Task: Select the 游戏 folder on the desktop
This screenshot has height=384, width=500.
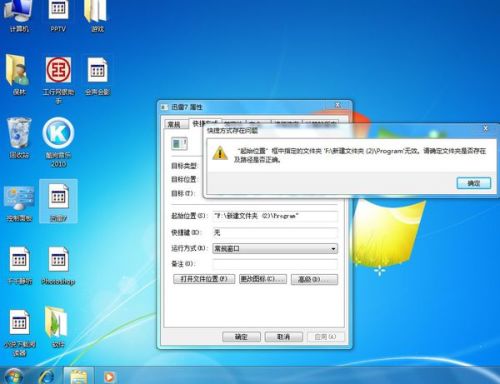Action: 97,15
